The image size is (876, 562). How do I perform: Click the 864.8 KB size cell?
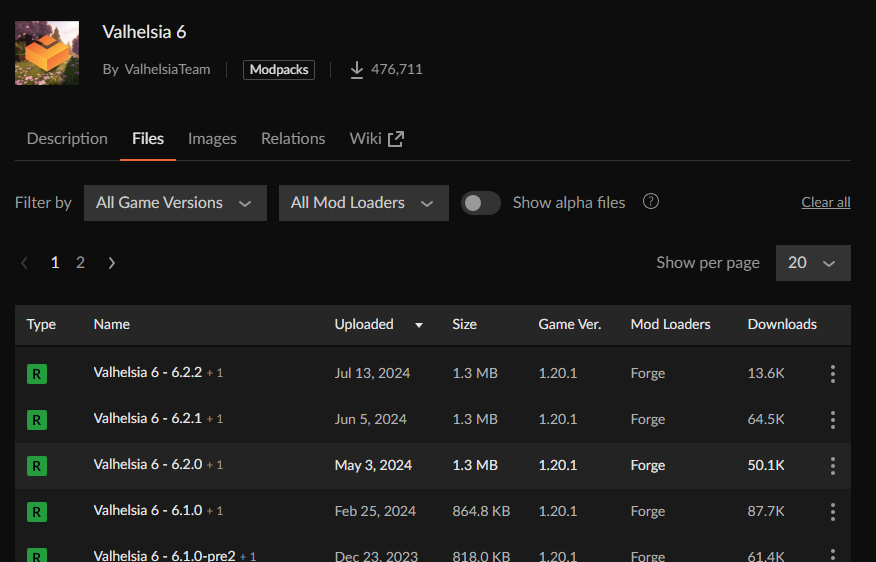point(481,511)
